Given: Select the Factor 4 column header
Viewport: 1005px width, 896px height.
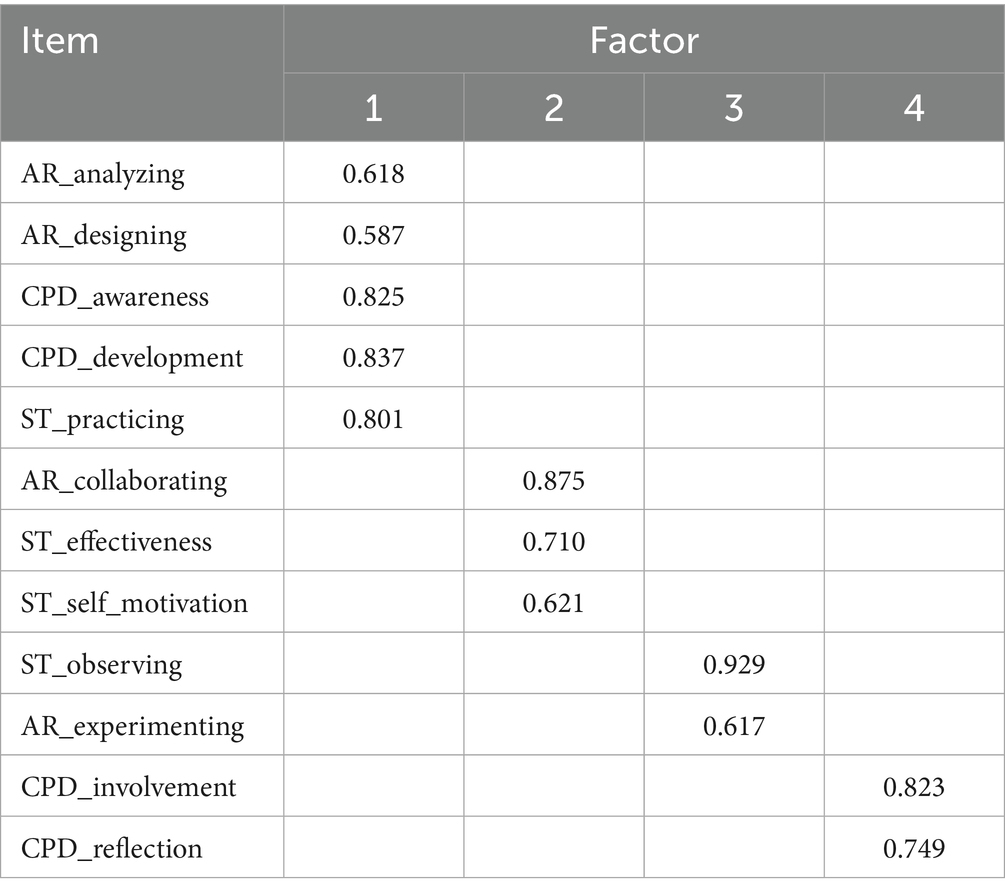Looking at the screenshot, I should click(x=913, y=108).
